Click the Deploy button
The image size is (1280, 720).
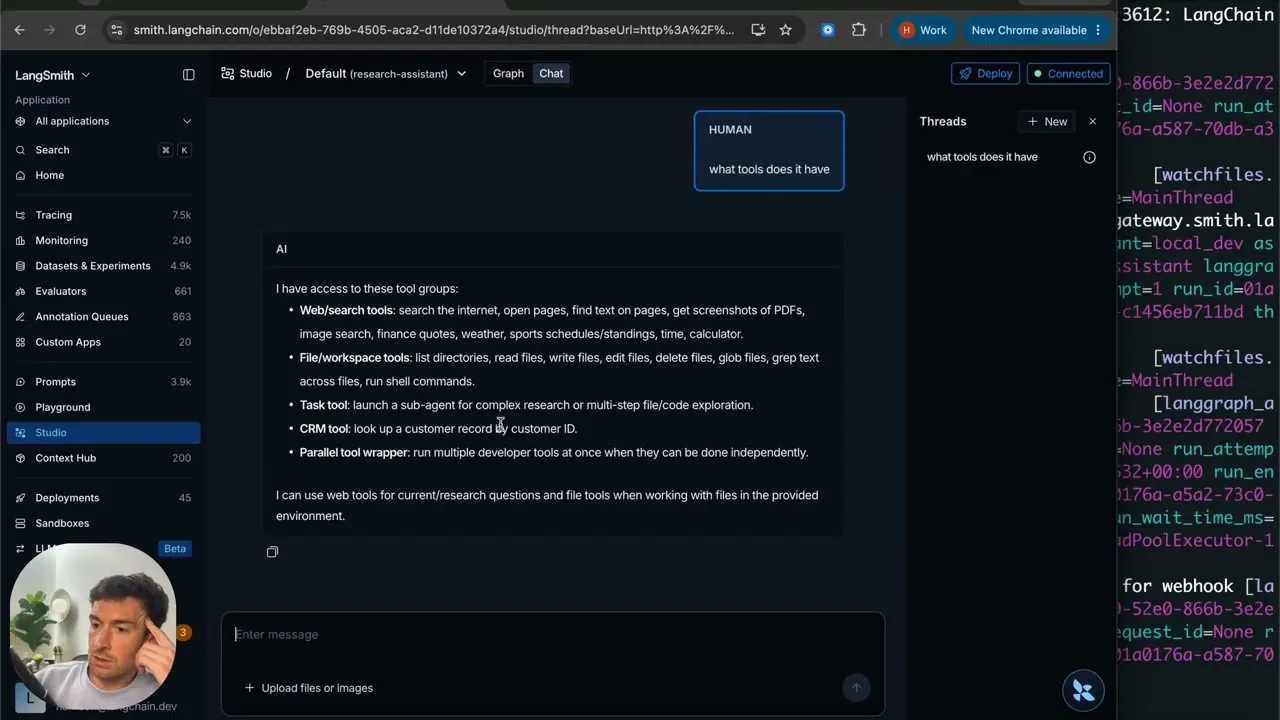(985, 74)
